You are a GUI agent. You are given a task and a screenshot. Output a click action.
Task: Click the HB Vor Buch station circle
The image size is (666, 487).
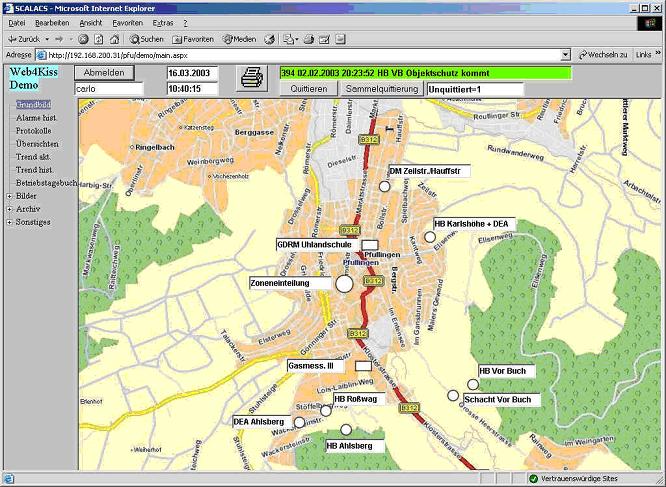tap(473, 384)
